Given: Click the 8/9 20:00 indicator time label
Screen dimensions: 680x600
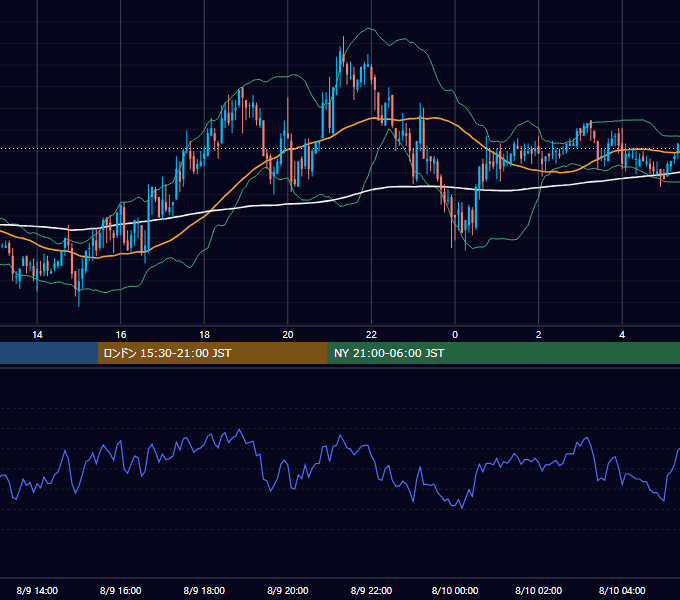Looking at the screenshot, I should (x=288, y=590).
